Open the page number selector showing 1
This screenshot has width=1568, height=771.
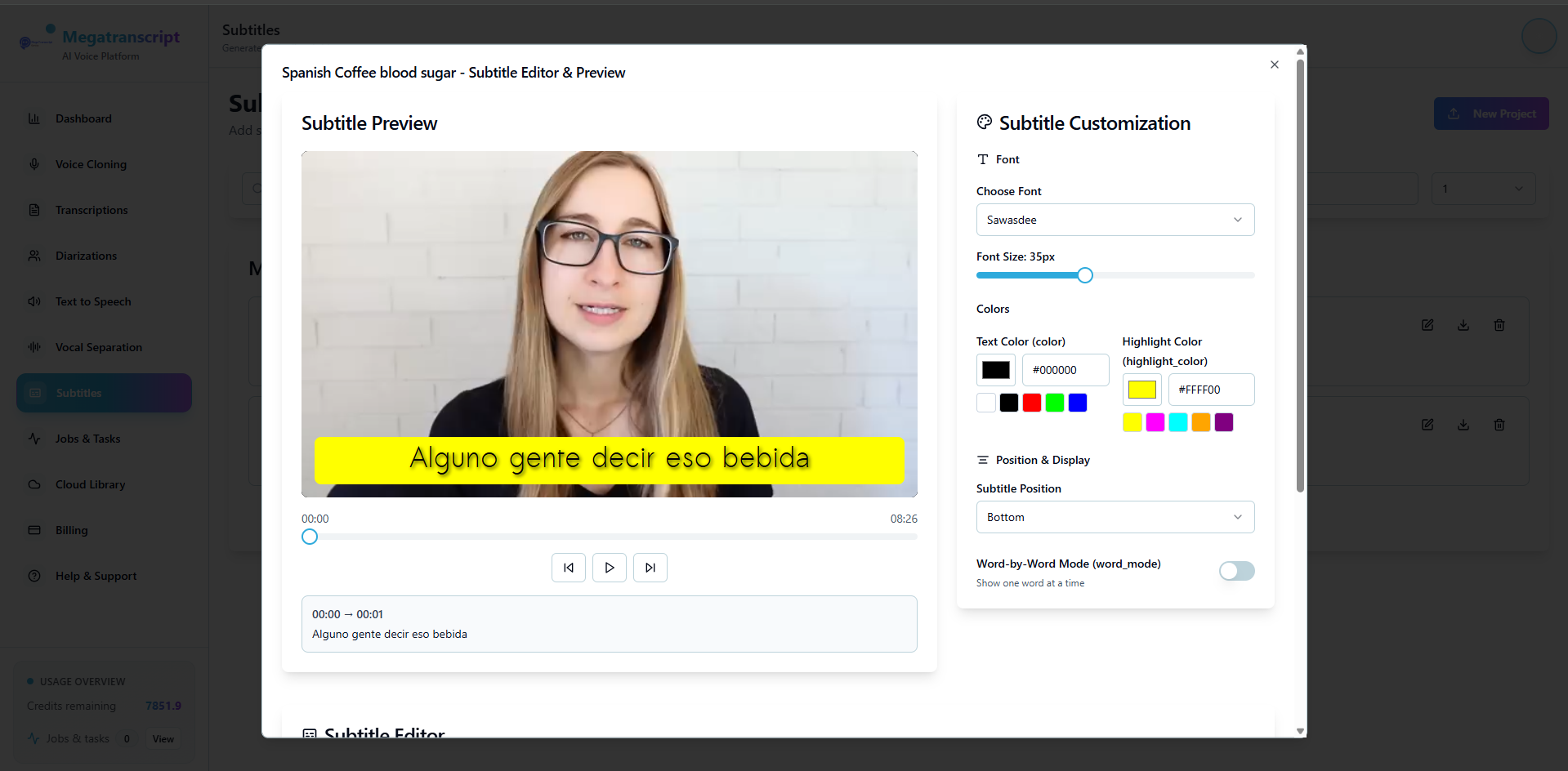(x=1482, y=189)
